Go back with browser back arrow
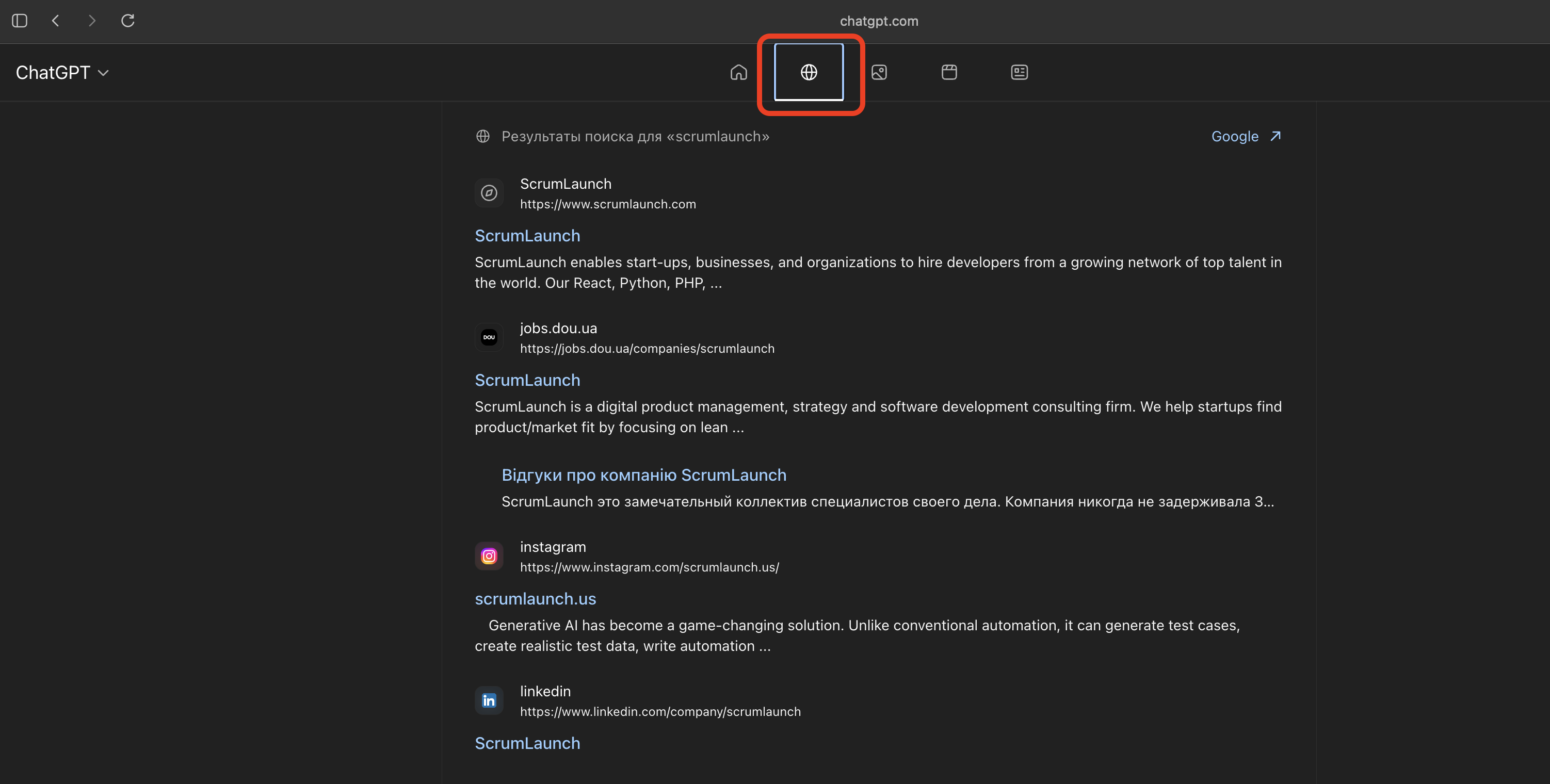Viewport: 1550px width, 784px height. coord(55,21)
